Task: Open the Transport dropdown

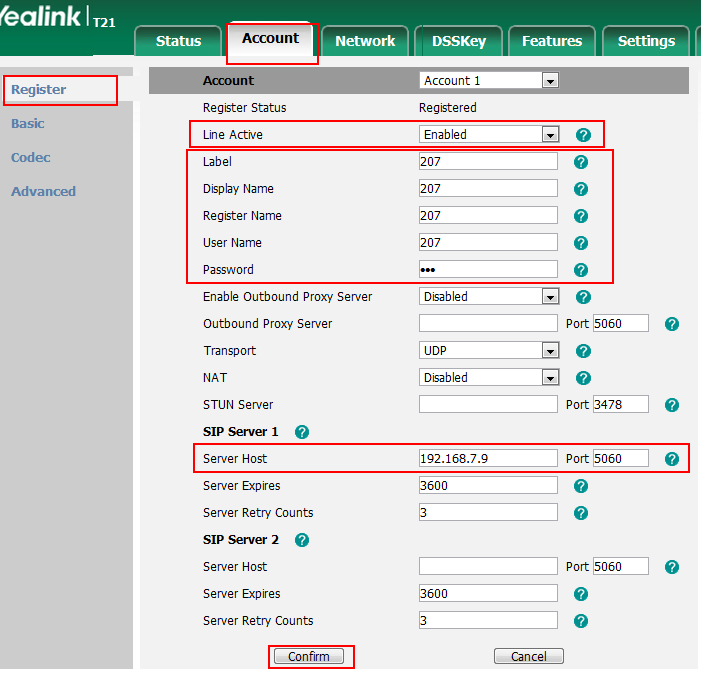Action: tap(488, 350)
